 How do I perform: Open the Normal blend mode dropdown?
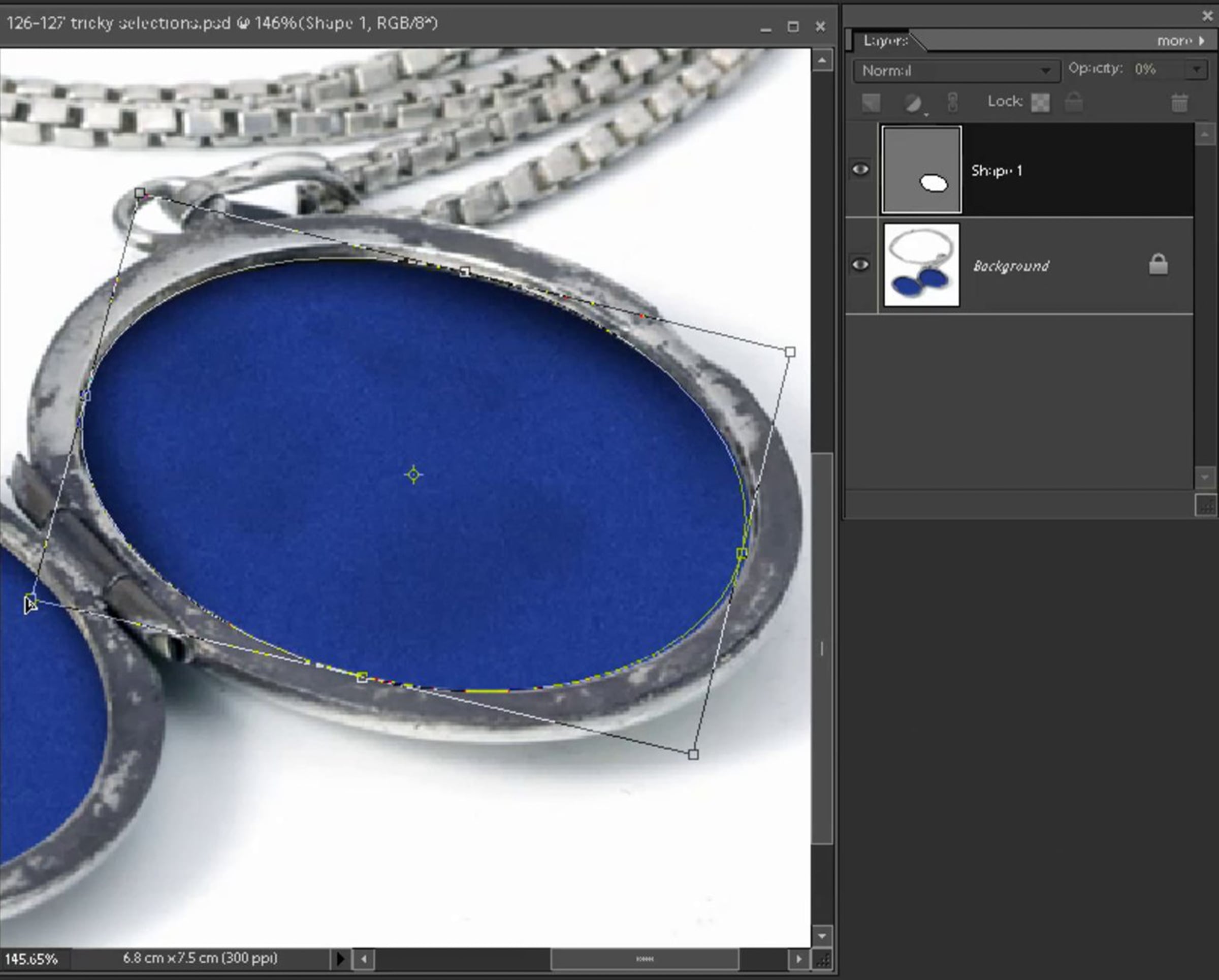955,71
